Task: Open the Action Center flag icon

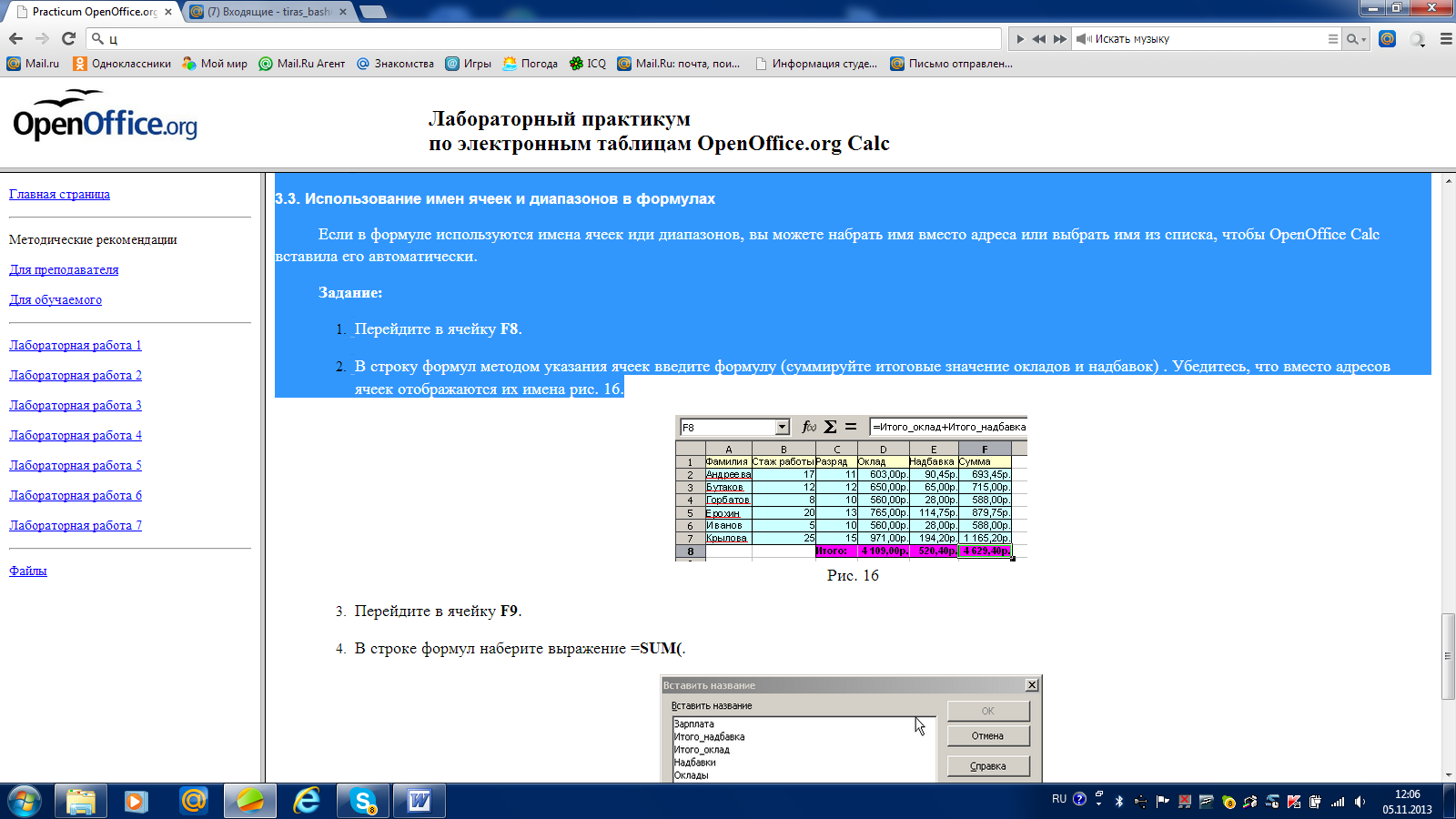Action: click(1162, 801)
